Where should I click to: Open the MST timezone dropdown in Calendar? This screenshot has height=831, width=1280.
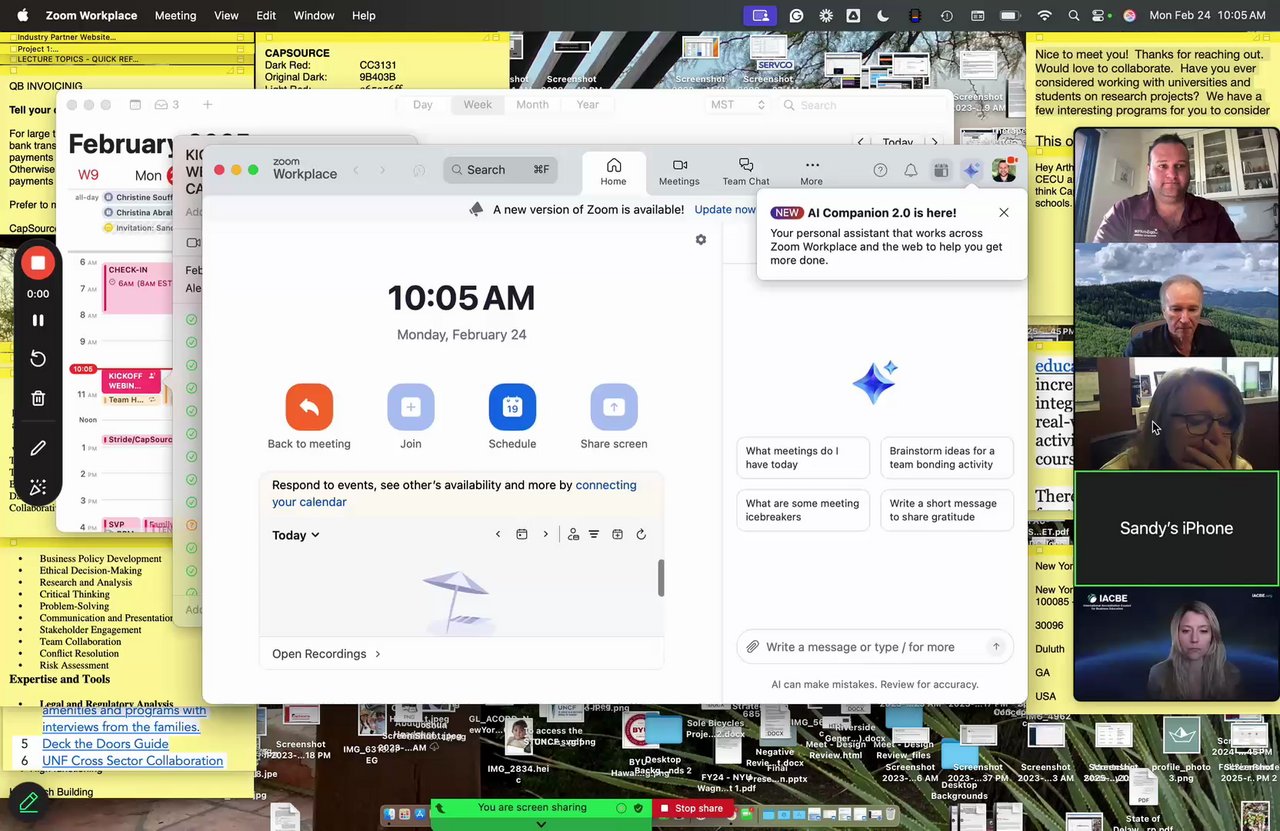click(x=737, y=105)
